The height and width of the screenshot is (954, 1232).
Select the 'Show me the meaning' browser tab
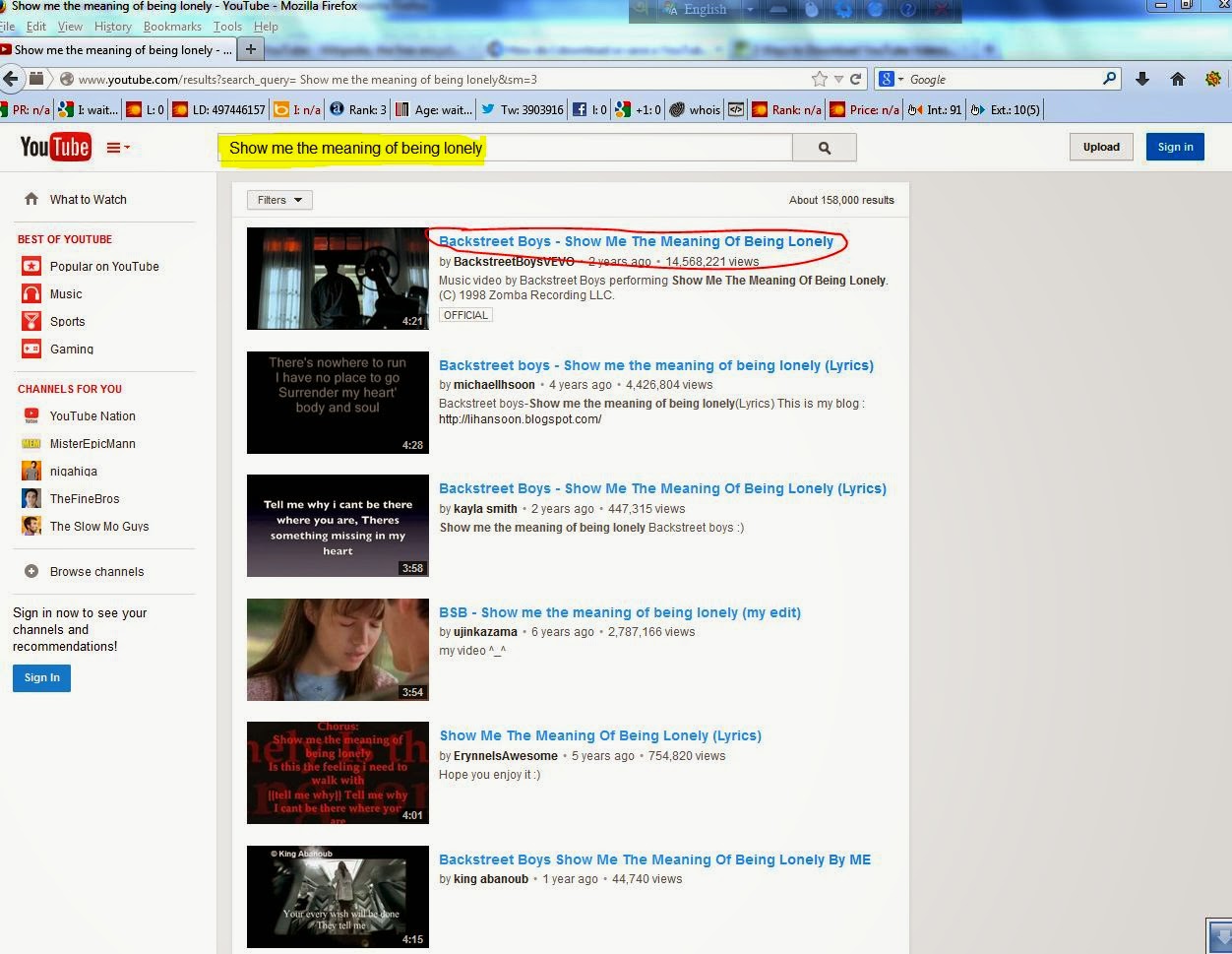pyautogui.click(x=117, y=49)
